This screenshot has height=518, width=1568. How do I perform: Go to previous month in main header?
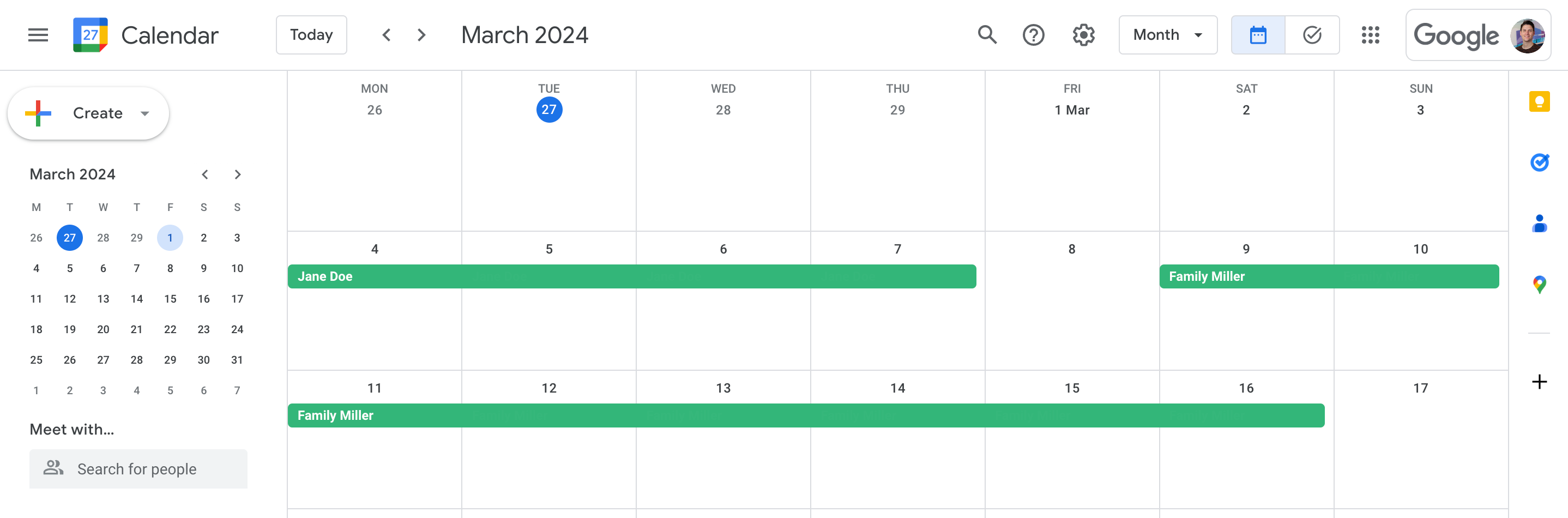[x=387, y=35]
